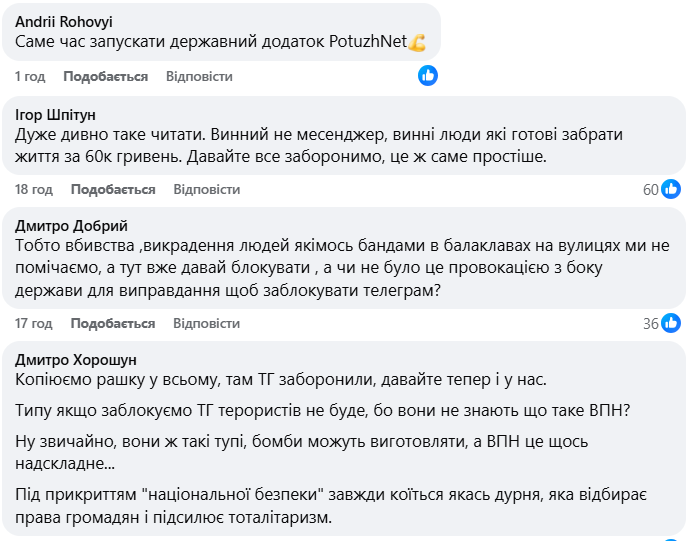The width and height of the screenshot is (693, 541).
Task: Visit Дмитро Добрий's profile page
Action: (72, 226)
